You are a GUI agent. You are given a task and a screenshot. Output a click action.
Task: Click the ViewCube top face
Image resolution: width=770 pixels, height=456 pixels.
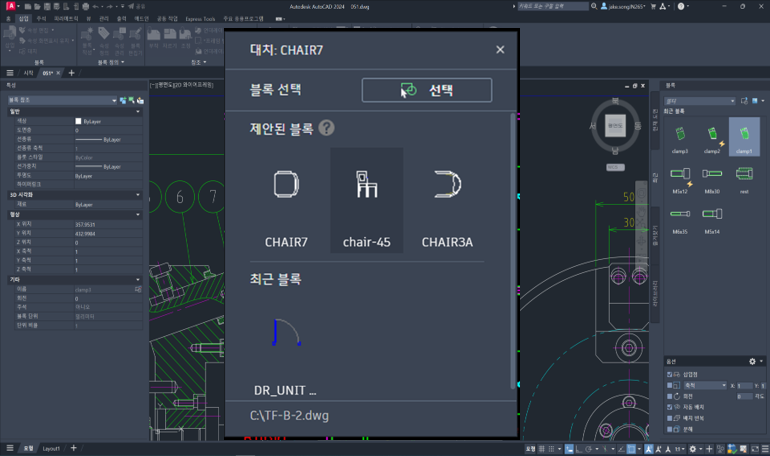click(x=615, y=126)
